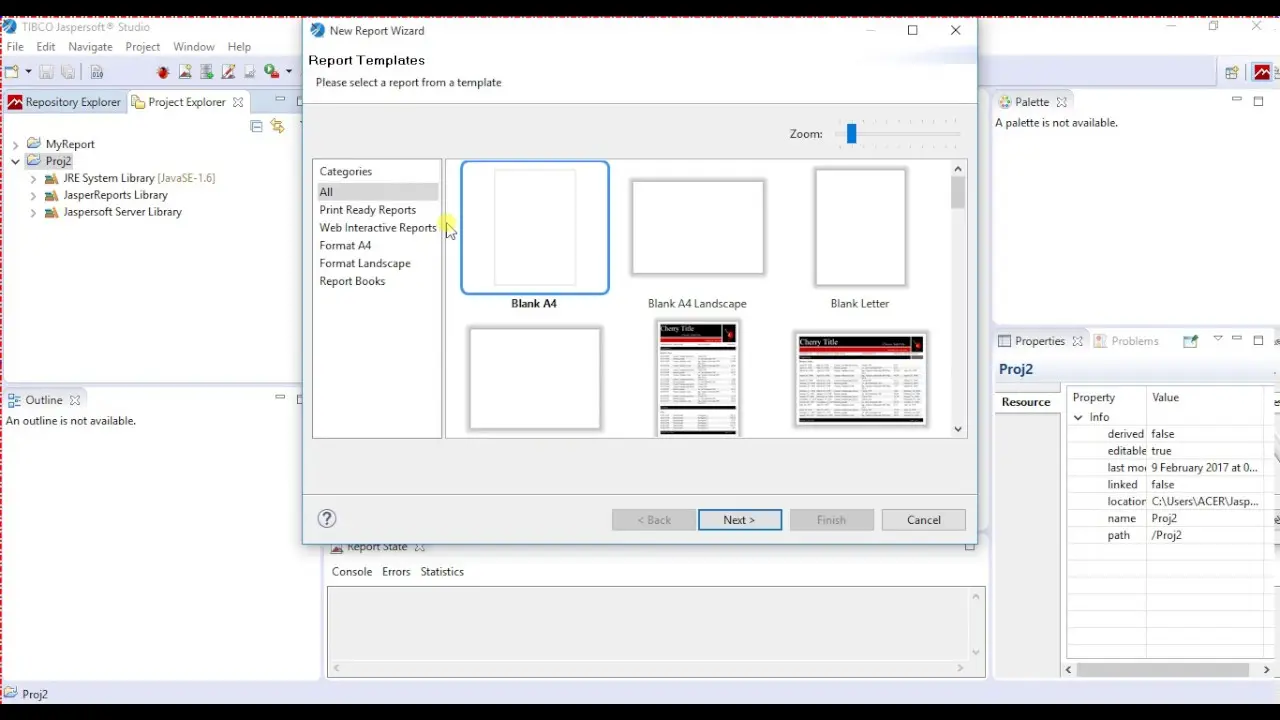
Task: Open the wizard help question mark icon
Action: tap(327, 518)
